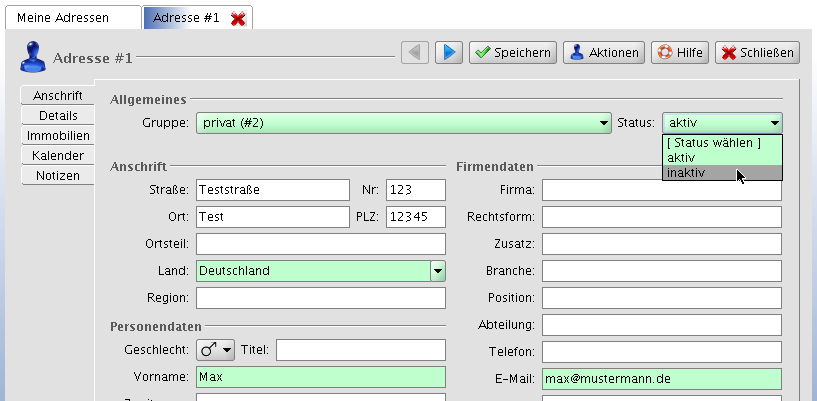Save the address with Speichern

pyautogui.click(x=513, y=53)
